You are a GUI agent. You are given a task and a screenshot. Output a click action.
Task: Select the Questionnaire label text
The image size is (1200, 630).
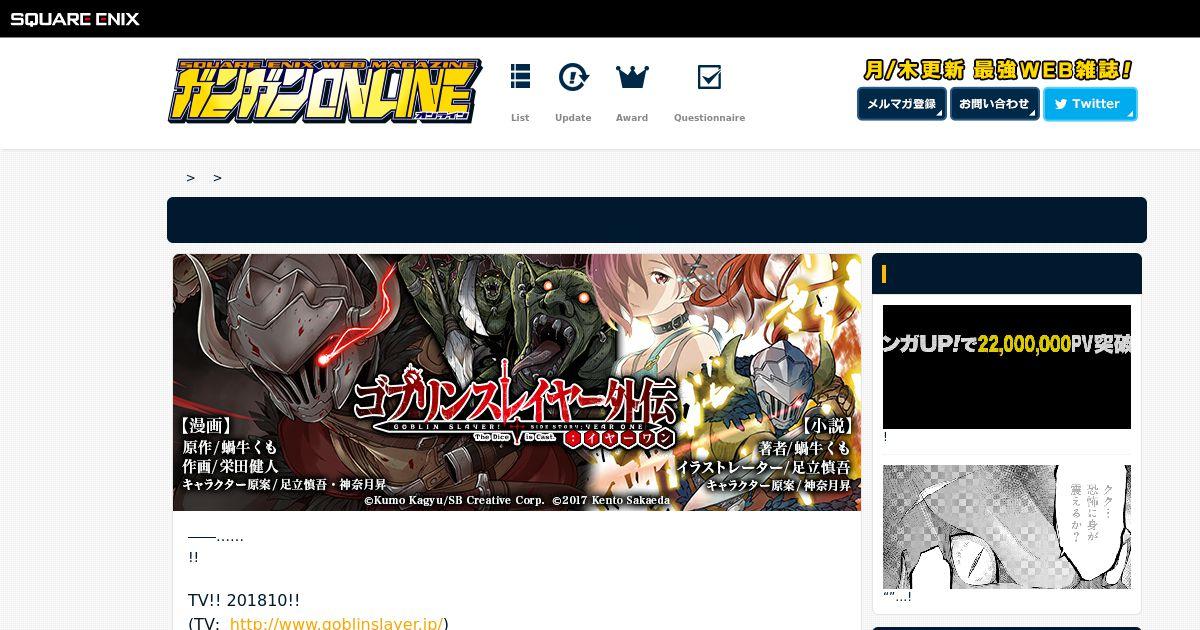[709, 118]
